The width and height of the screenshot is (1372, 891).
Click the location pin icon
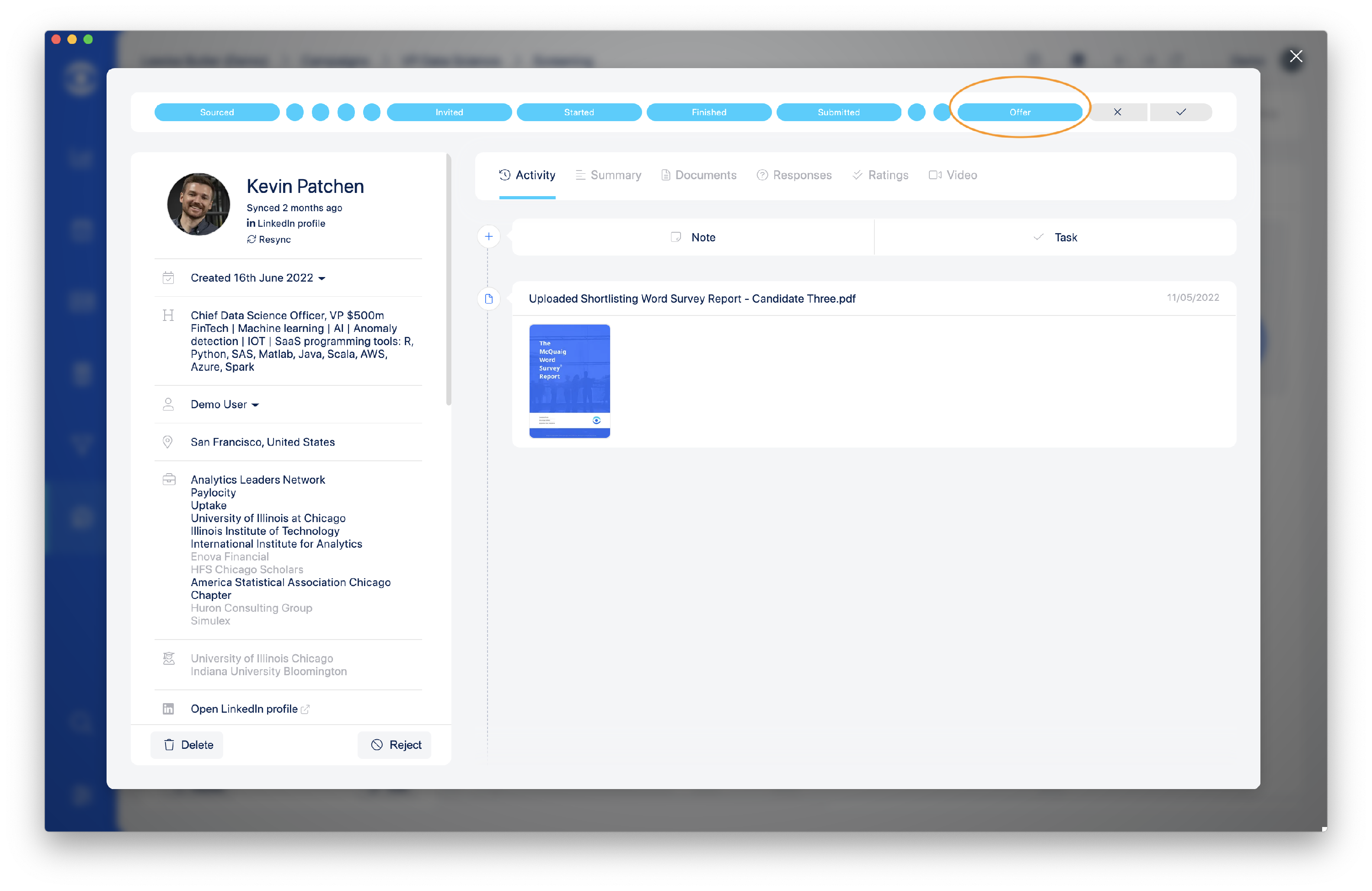click(x=168, y=442)
